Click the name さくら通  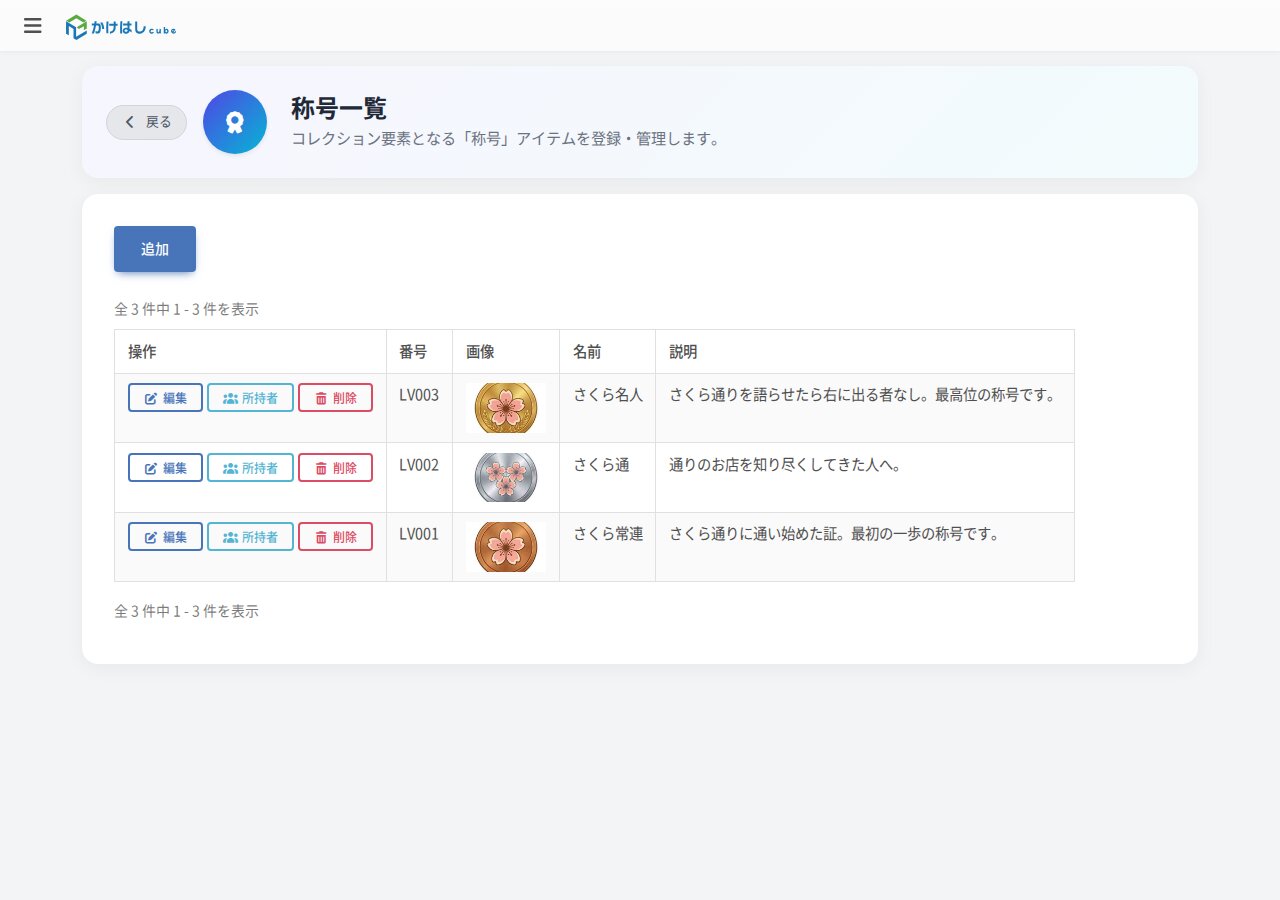[x=601, y=465]
